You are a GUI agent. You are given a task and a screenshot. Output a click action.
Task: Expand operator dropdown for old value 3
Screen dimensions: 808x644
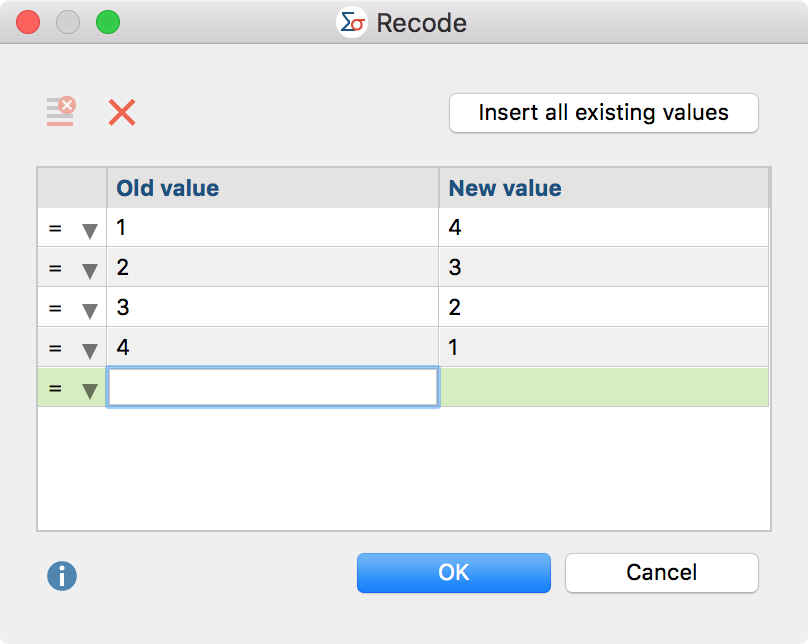89,310
